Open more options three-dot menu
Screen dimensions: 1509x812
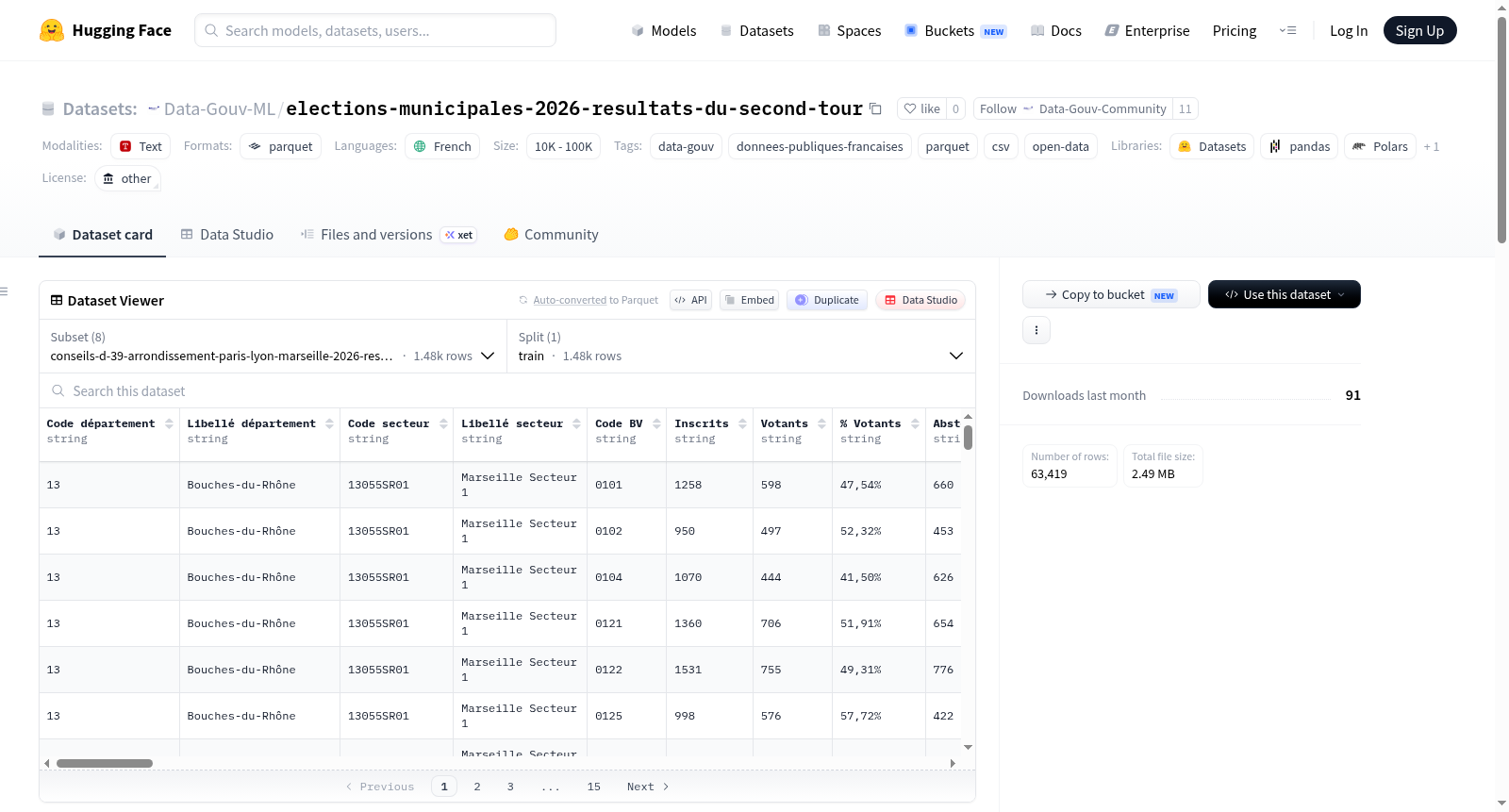(1036, 330)
